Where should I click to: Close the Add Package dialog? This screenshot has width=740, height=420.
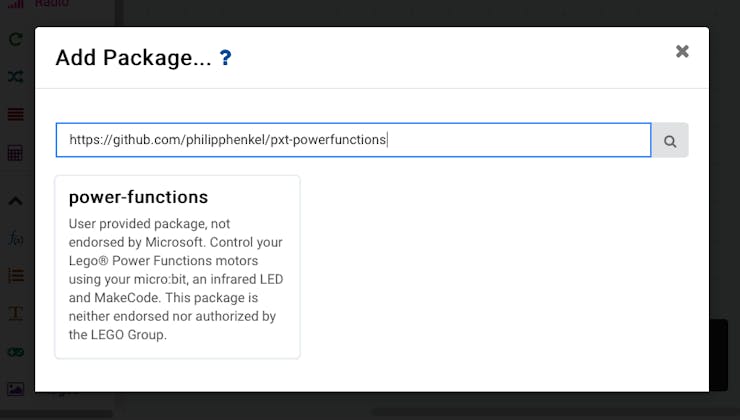[682, 51]
